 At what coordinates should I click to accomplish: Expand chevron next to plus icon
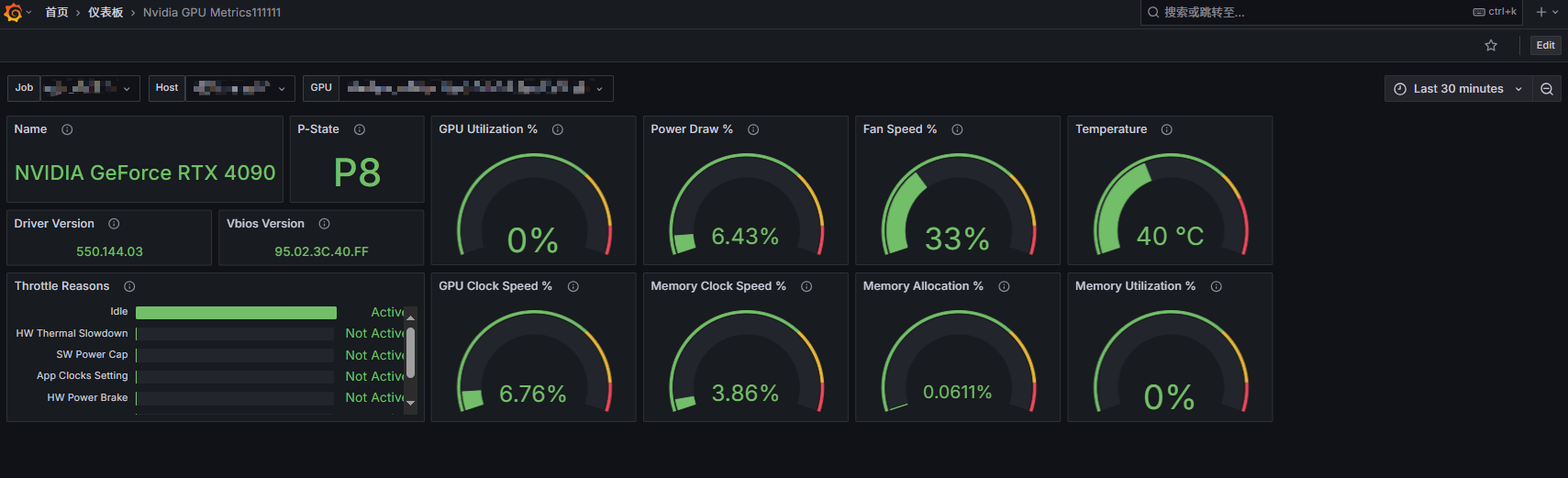tap(1555, 12)
